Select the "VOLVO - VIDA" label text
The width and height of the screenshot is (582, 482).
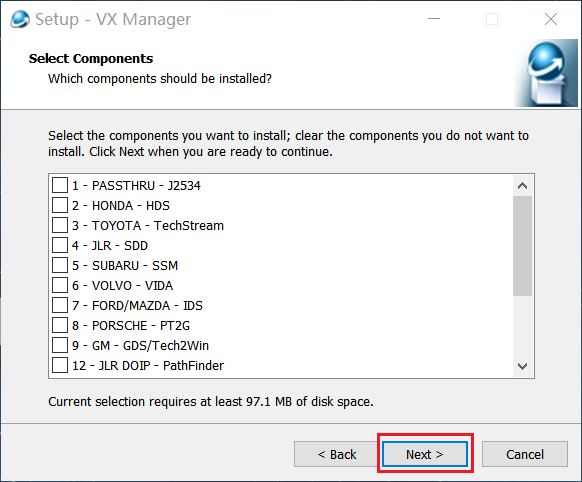pos(133,285)
